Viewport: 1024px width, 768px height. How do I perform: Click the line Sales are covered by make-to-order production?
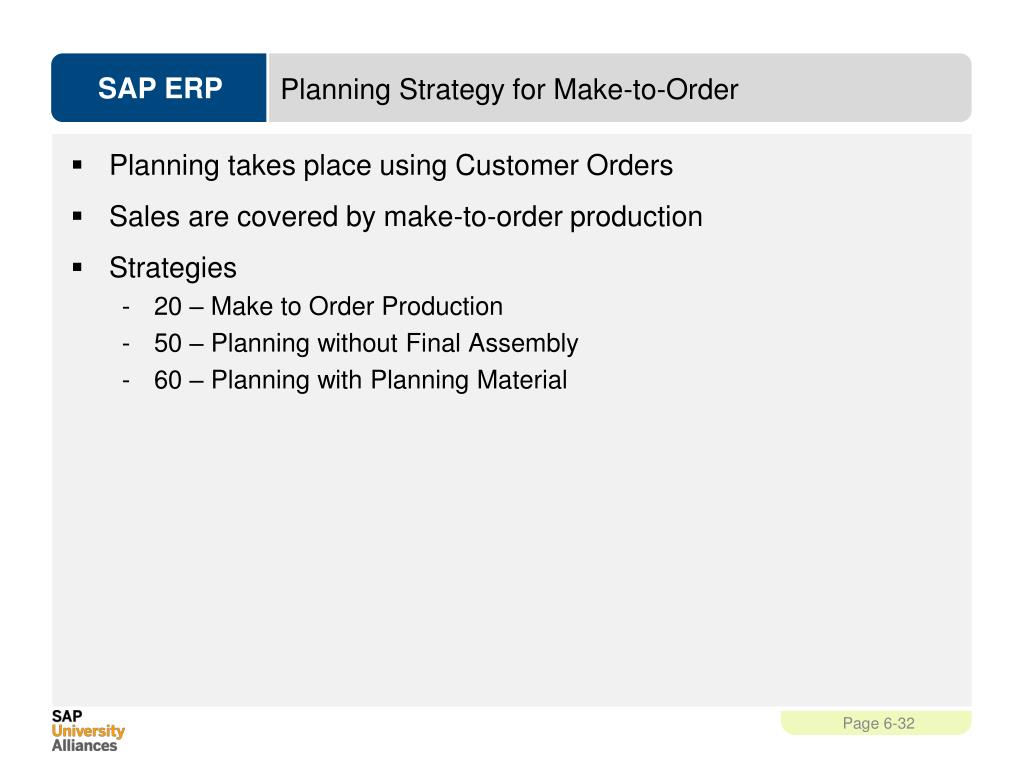pyautogui.click(x=406, y=217)
